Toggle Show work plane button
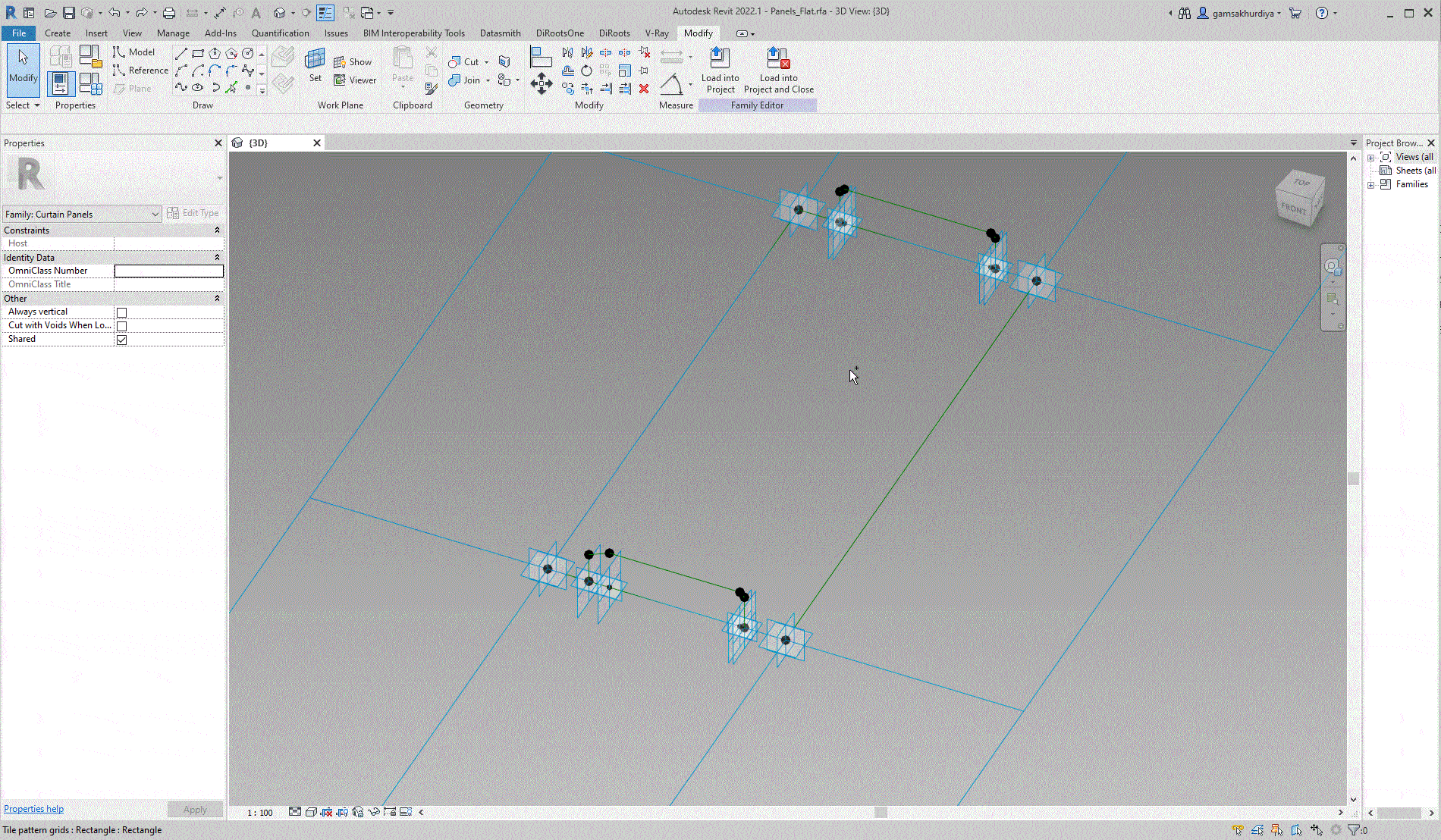This screenshot has width=1441, height=840. point(353,62)
